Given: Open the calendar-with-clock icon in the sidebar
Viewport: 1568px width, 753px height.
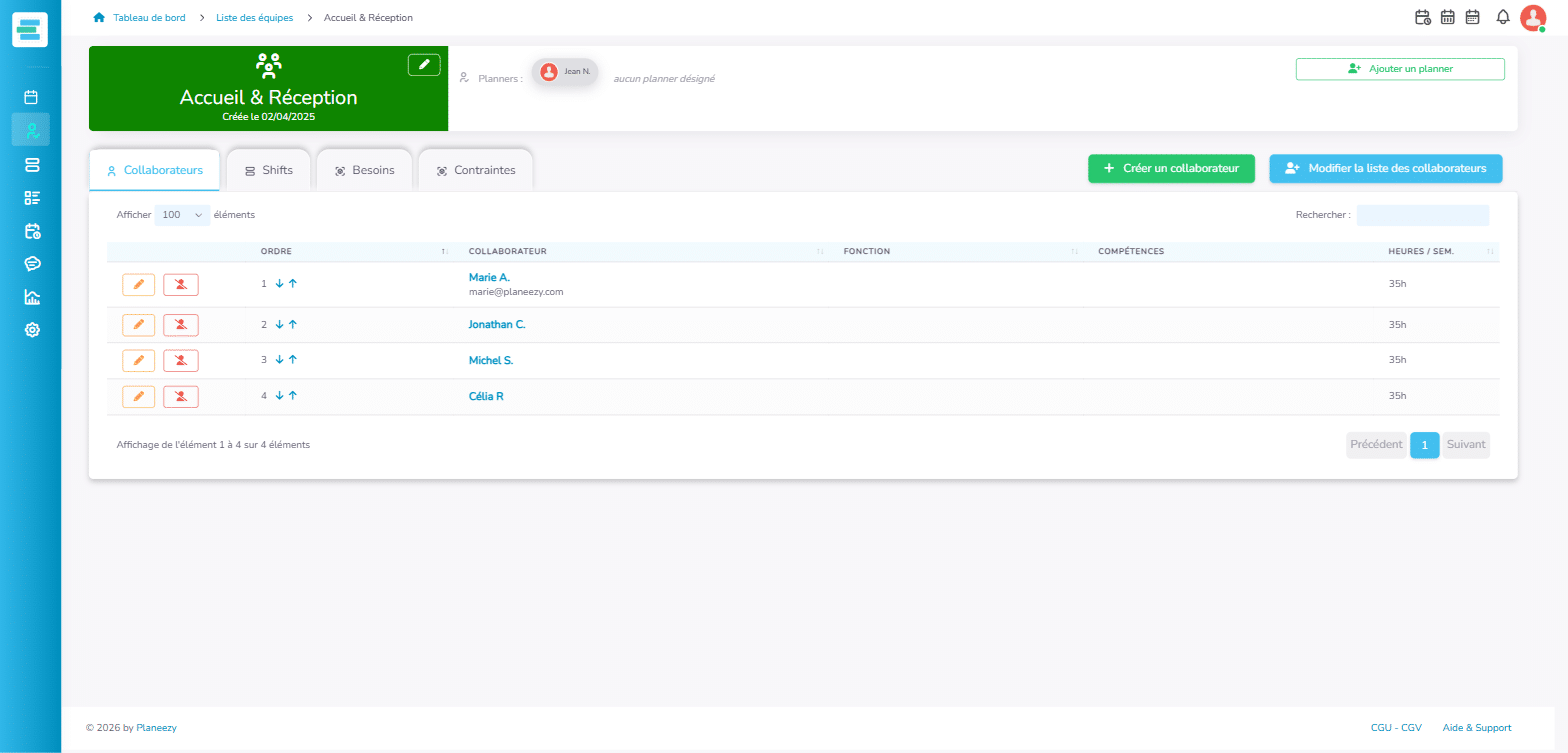Looking at the screenshot, I should click(x=31, y=230).
